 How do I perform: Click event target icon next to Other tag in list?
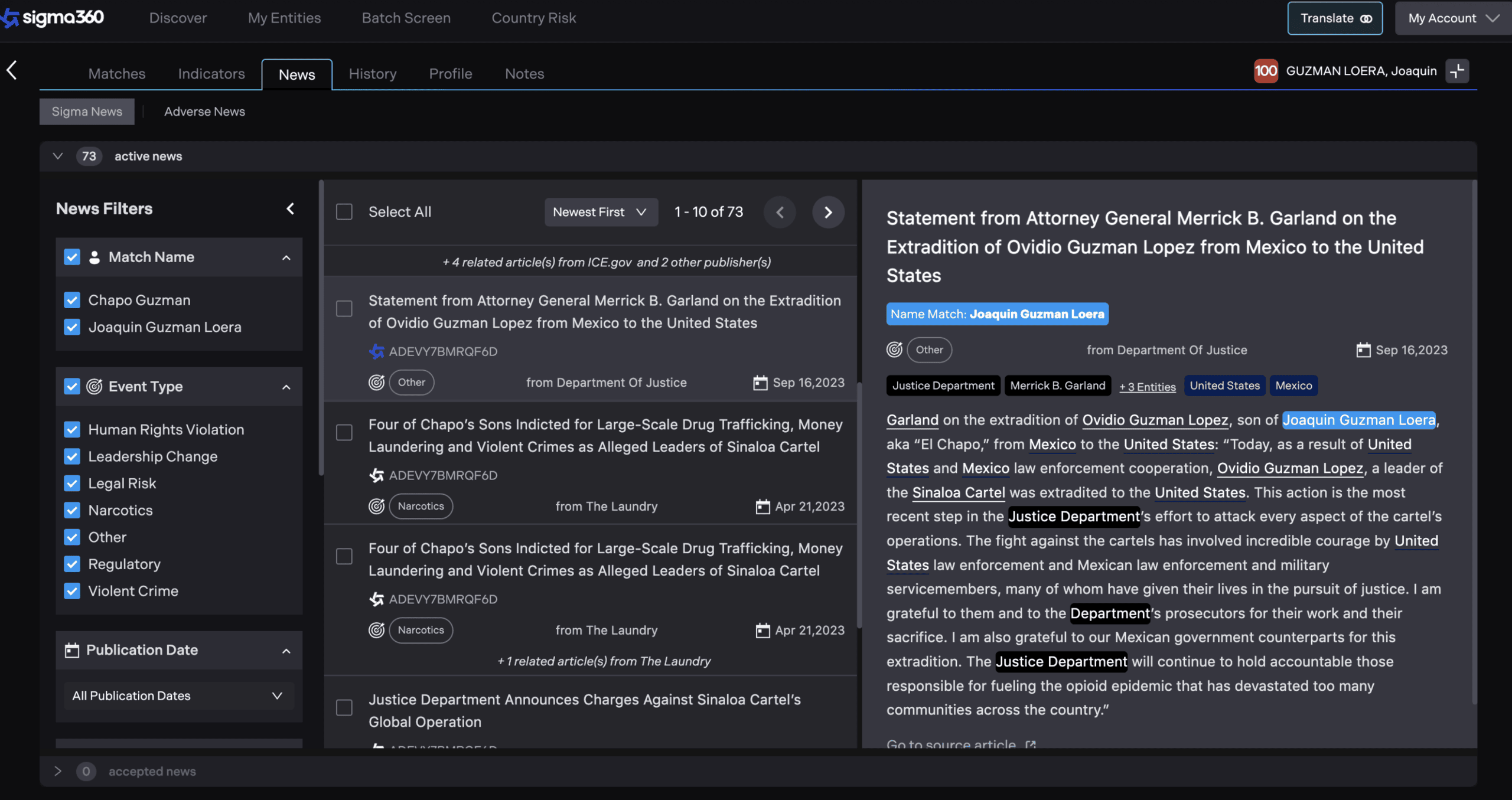[376, 383]
